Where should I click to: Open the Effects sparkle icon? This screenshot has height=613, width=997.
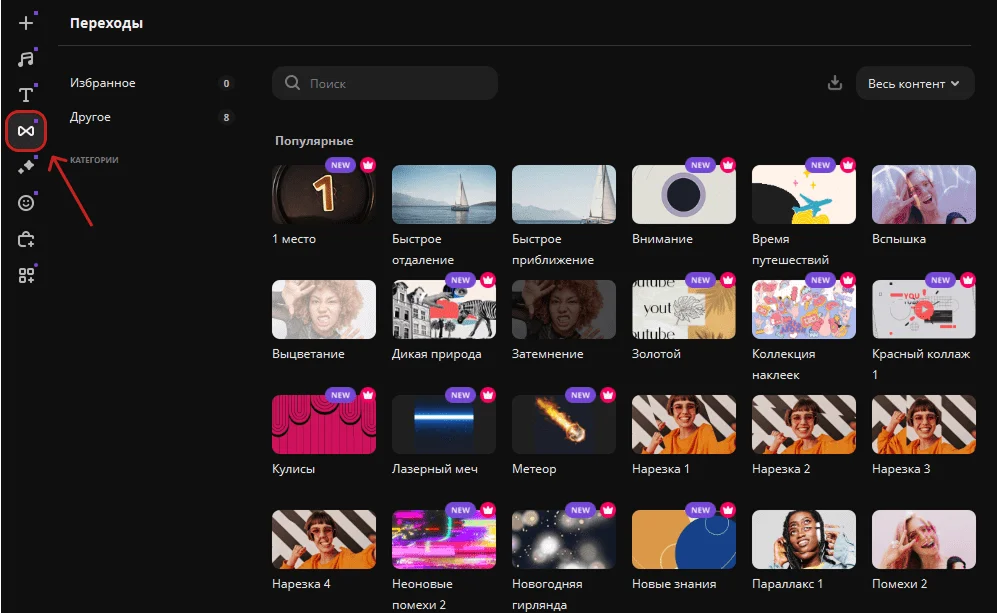[x=26, y=167]
